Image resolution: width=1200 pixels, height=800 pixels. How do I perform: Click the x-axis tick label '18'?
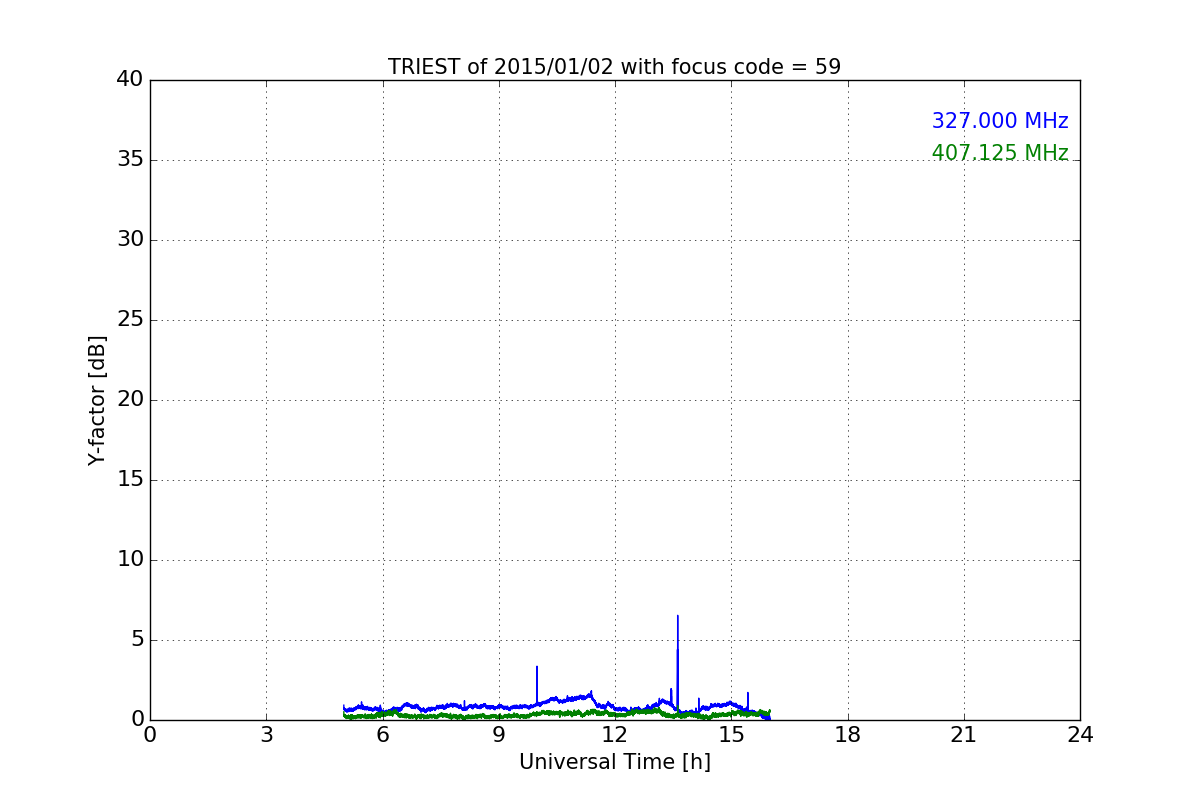[848, 735]
